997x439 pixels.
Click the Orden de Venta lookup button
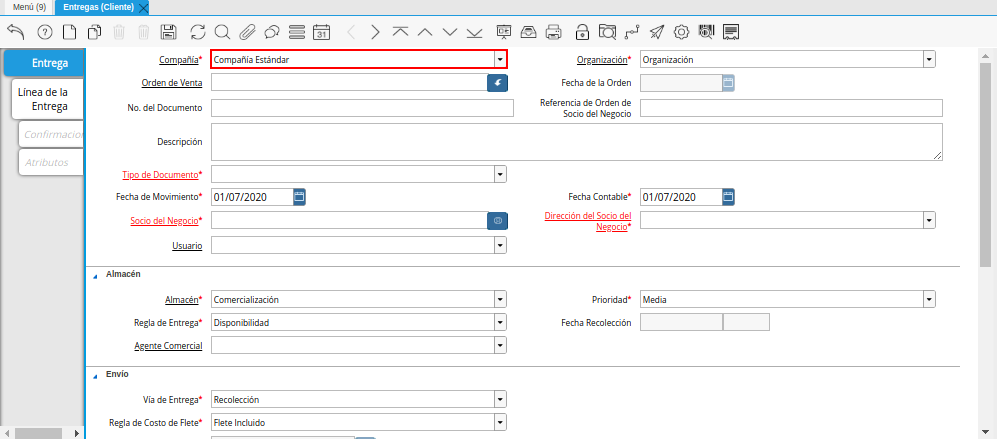point(498,83)
